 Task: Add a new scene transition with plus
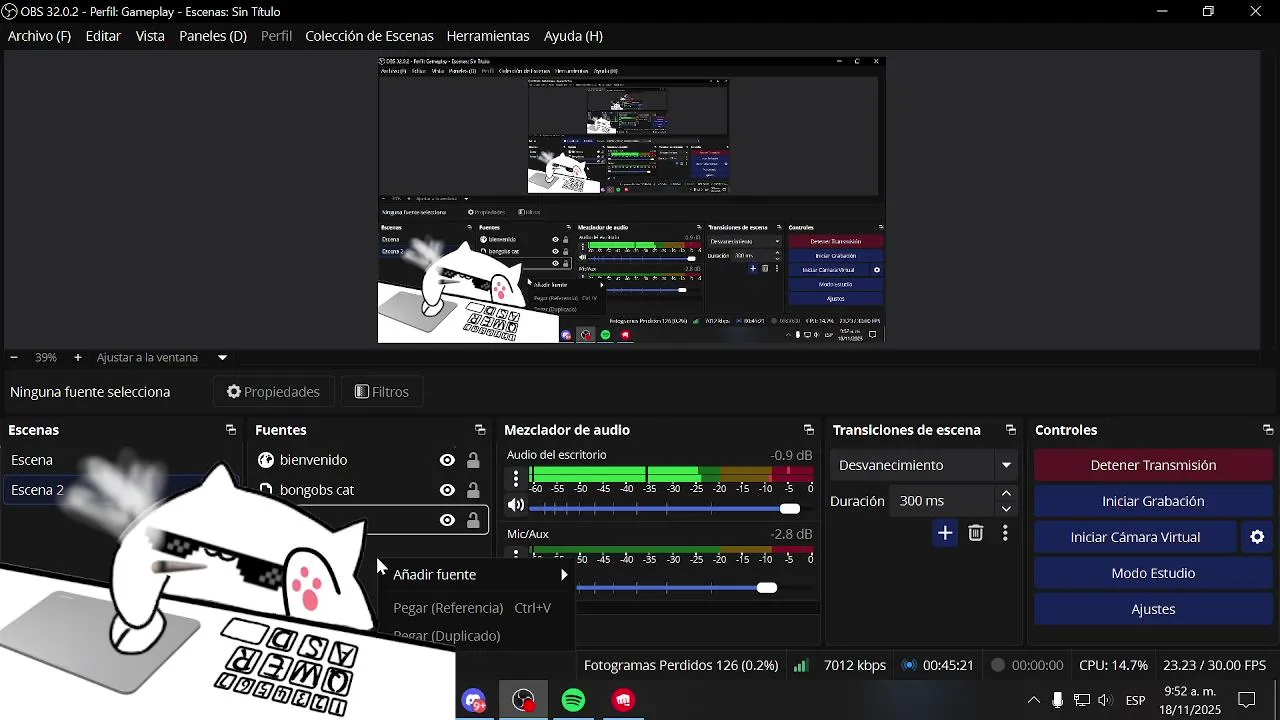pos(945,533)
